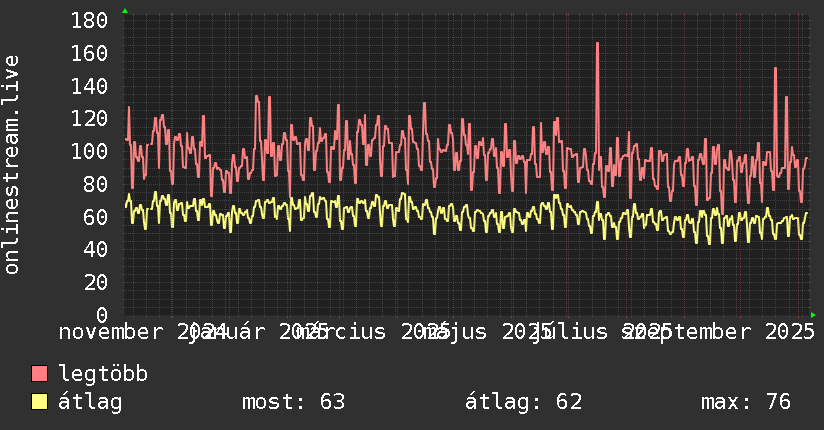
Task: Click the onlinestream.live vertical axis title
Action: 11,165
